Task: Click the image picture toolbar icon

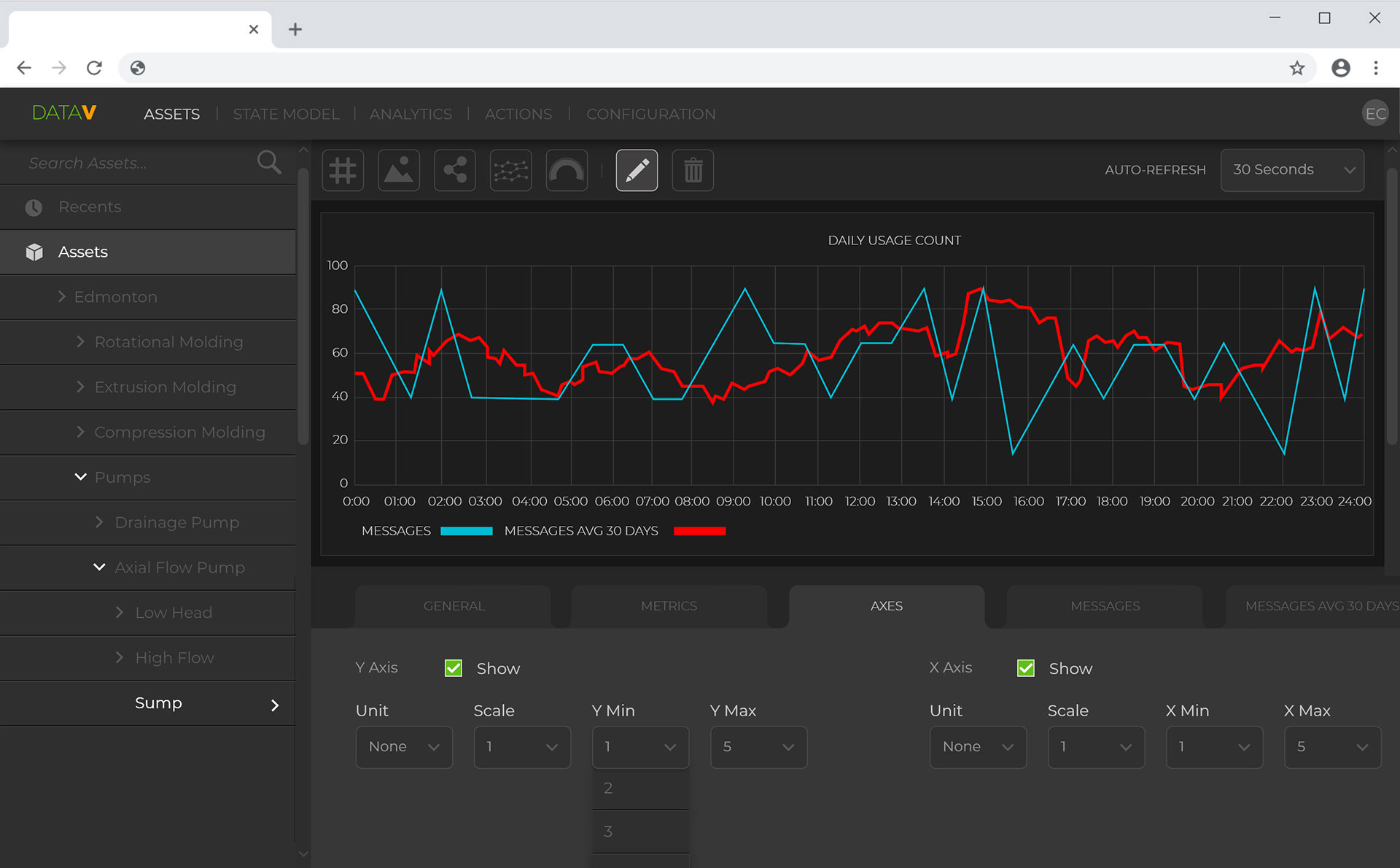Action: pyautogui.click(x=399, y=171)
